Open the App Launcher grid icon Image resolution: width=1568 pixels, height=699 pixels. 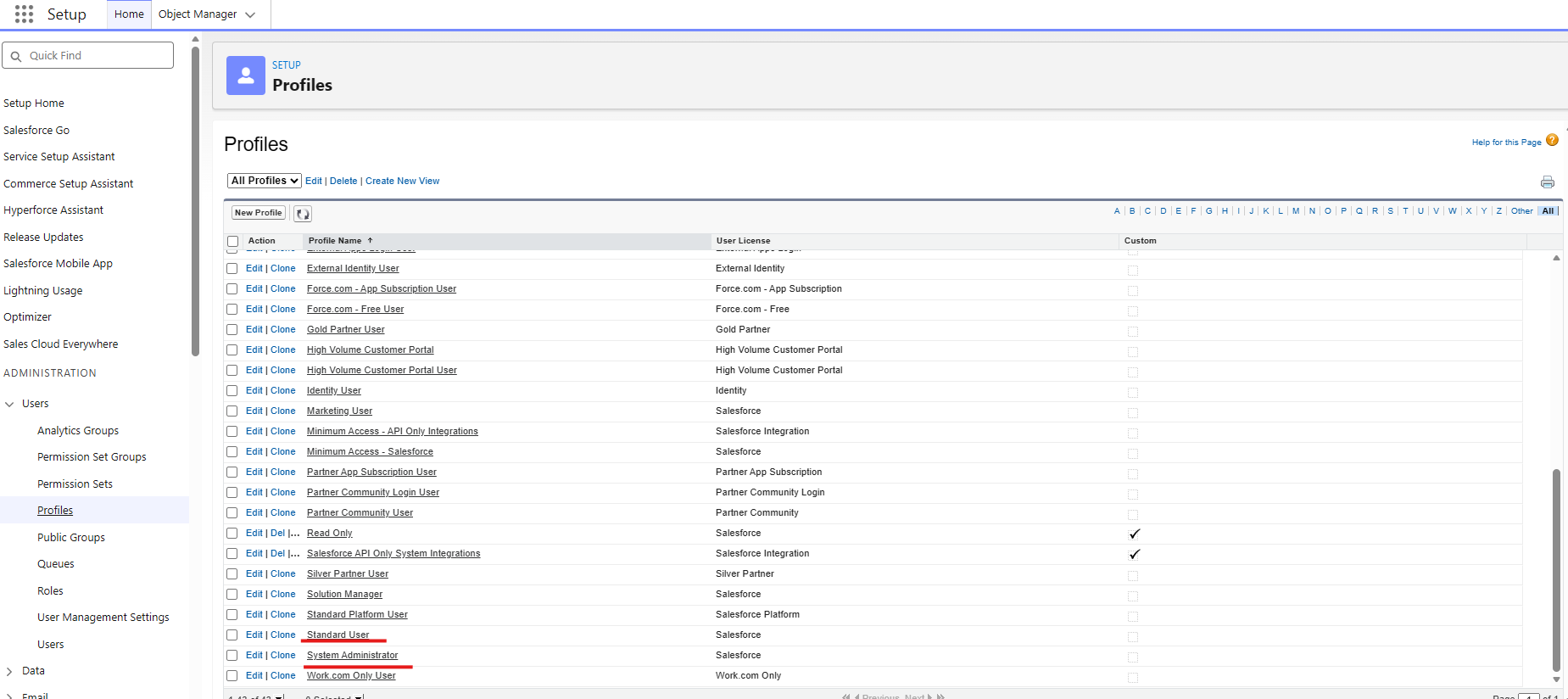[x=25, y=14]
